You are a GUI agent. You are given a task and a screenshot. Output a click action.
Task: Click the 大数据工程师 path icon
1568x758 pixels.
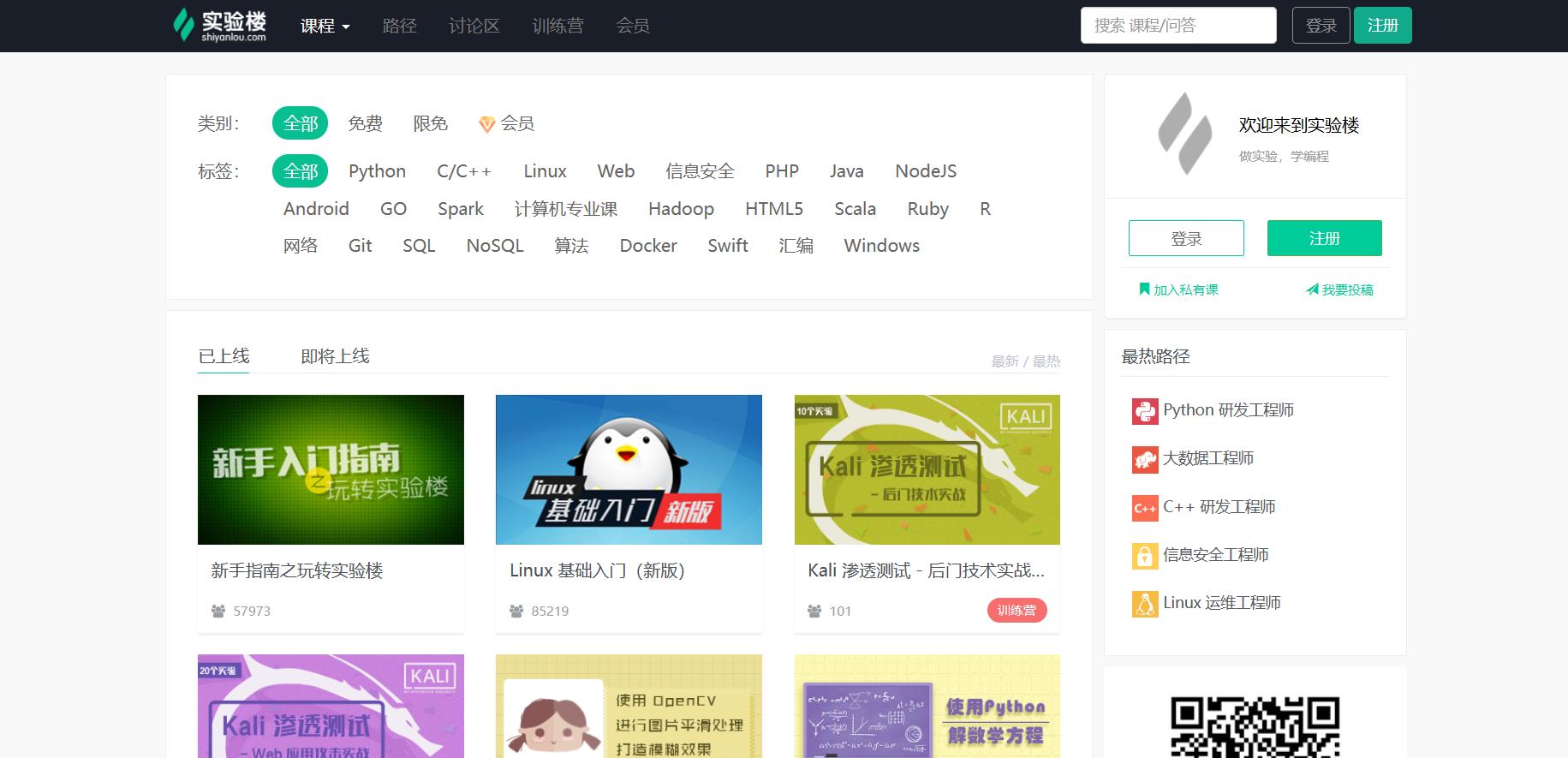click(x=1145, y=460)
